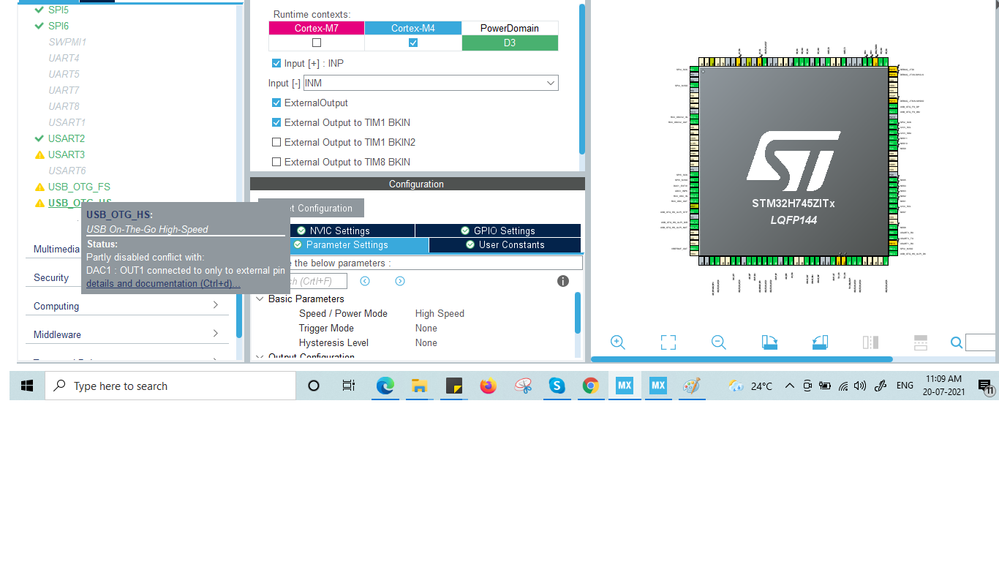Select USB_OTG_FS peripheral
999x562 pixels.
[x=79, y=187]
